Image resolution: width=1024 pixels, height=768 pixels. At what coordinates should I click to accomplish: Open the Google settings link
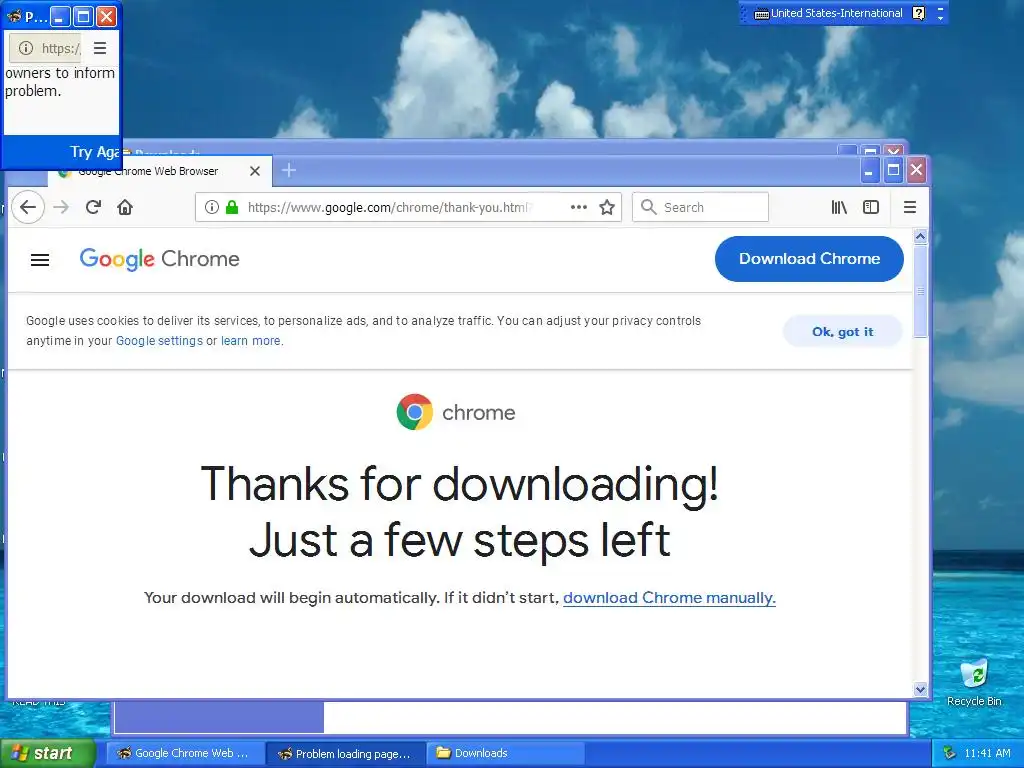pos(159,341)
